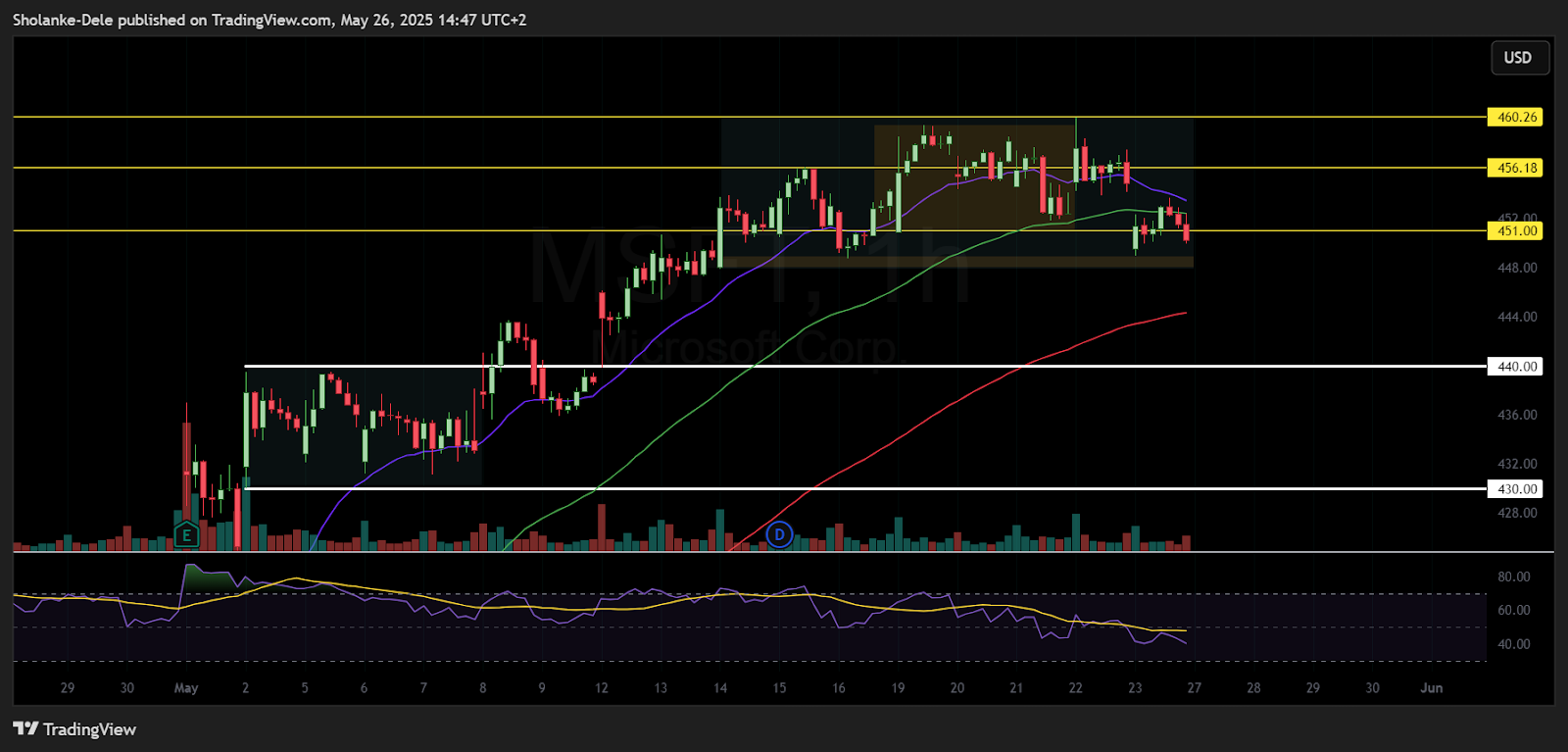The image size is (1568, 752).
Task: Click the 432.00 price scale value
Action: 1517,464
